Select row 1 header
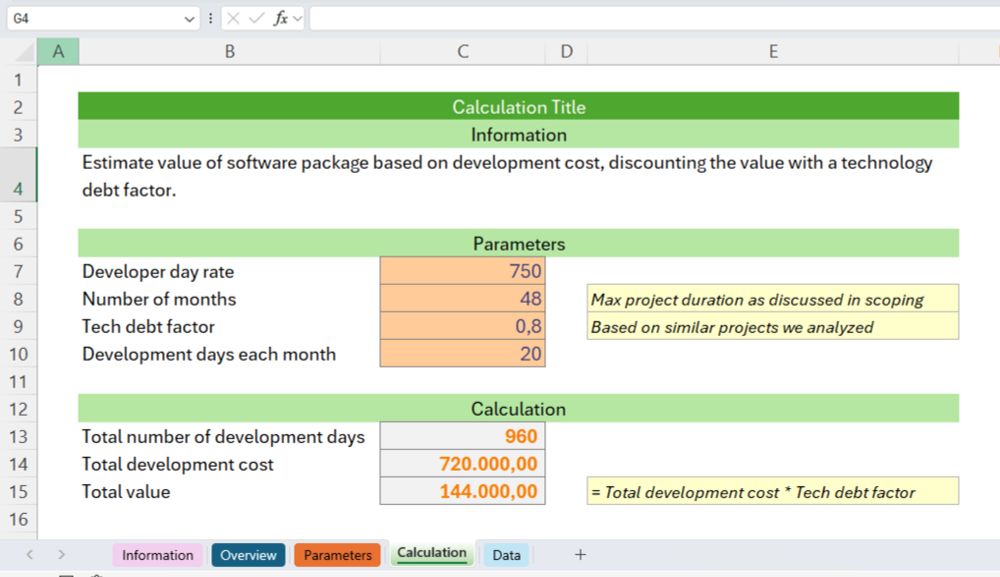1000x577 pixels. coord(18,80)
